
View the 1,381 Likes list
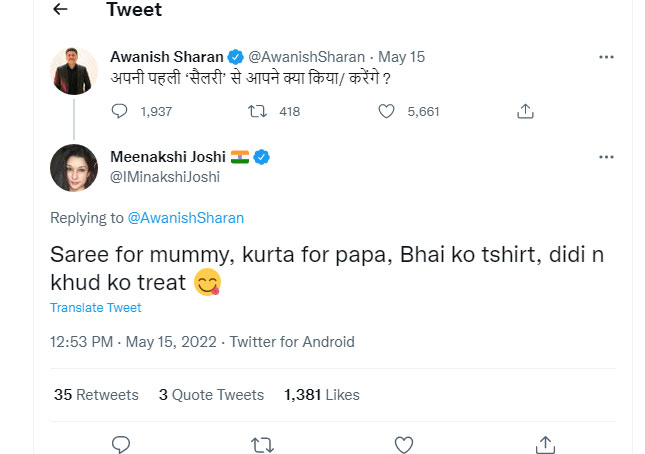point(321,395)
